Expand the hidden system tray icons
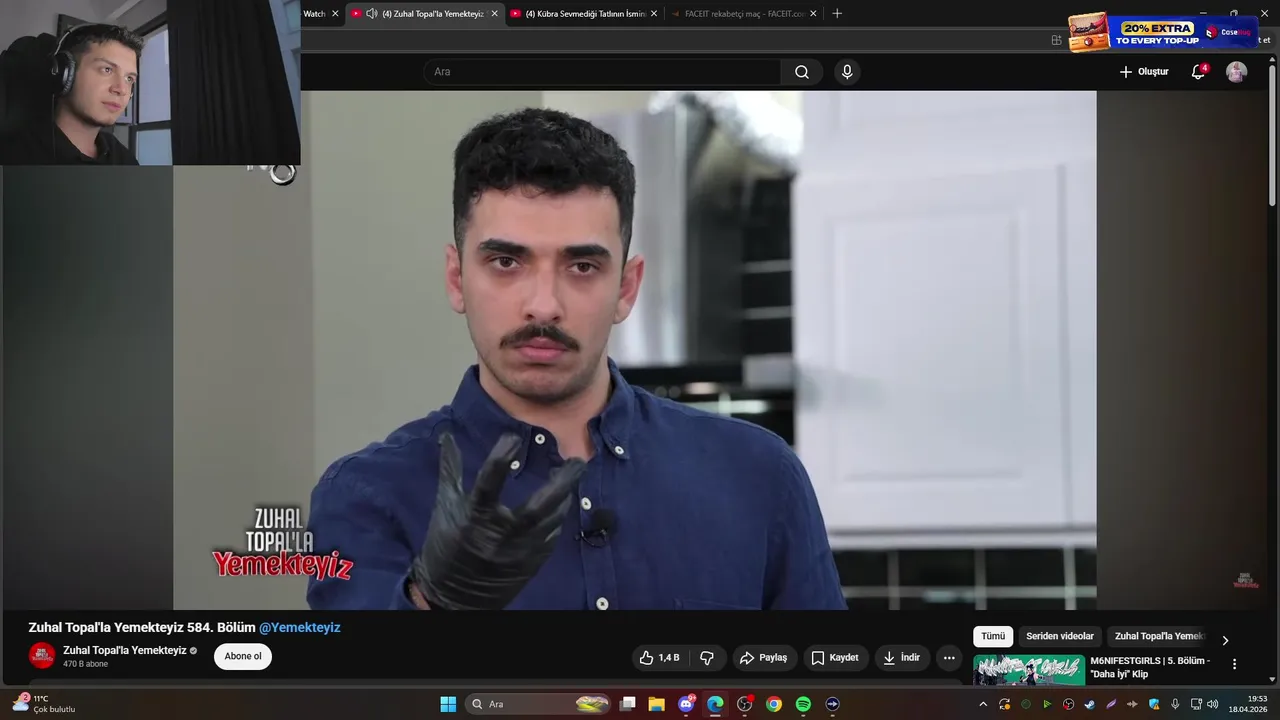Image resolution: width=1280 pixels, height=720 pixels. click(983, 704)
